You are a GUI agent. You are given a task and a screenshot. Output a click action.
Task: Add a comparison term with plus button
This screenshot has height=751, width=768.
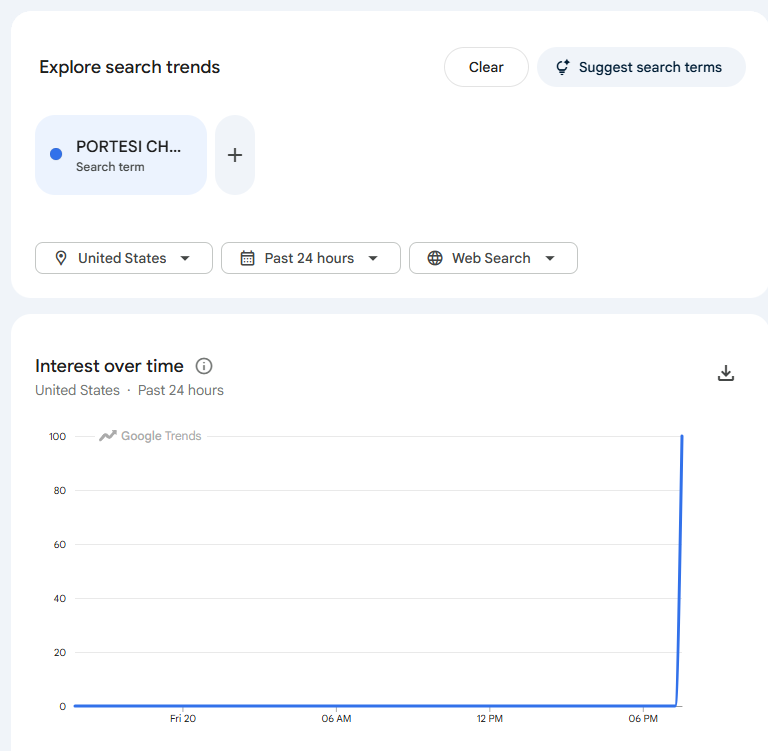point(235,155)
